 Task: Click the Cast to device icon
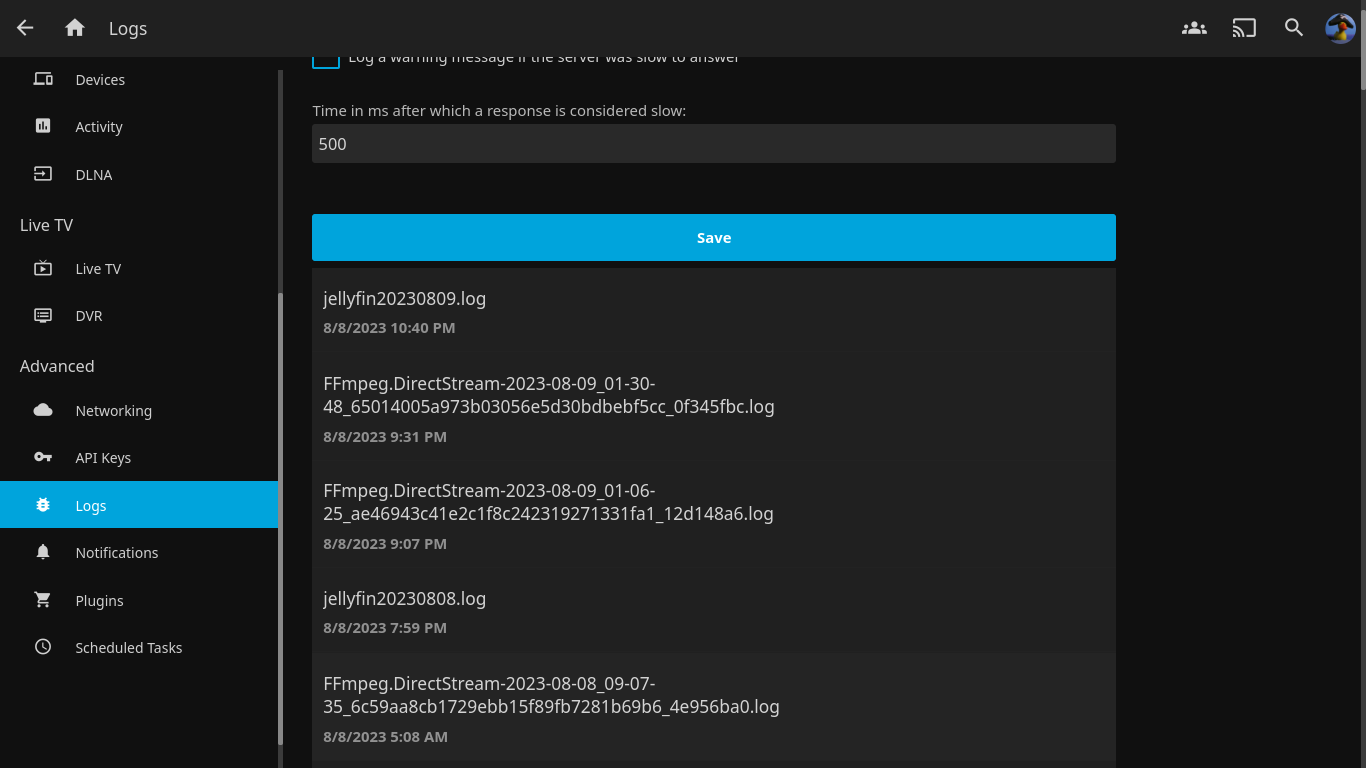(1244, 28)
